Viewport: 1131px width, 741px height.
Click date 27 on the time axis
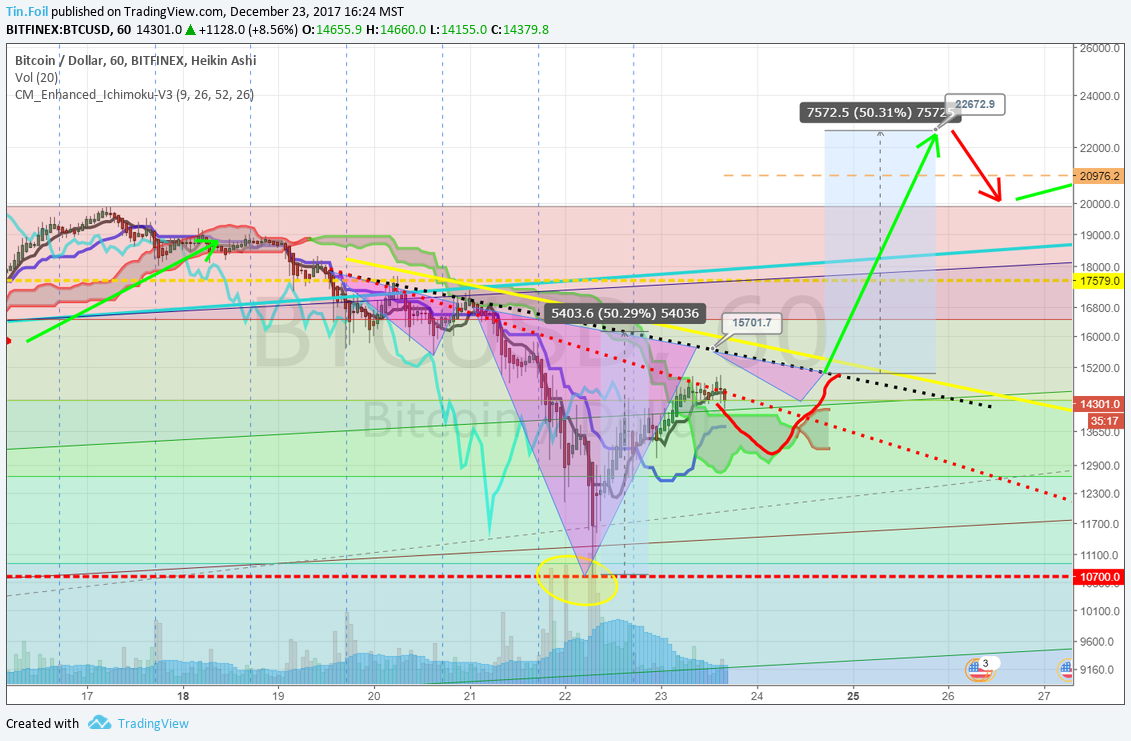[1044, 696]
